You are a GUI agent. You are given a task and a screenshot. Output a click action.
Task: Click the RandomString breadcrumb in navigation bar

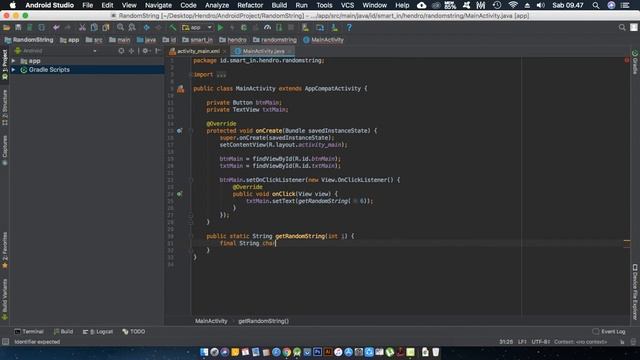29,40
